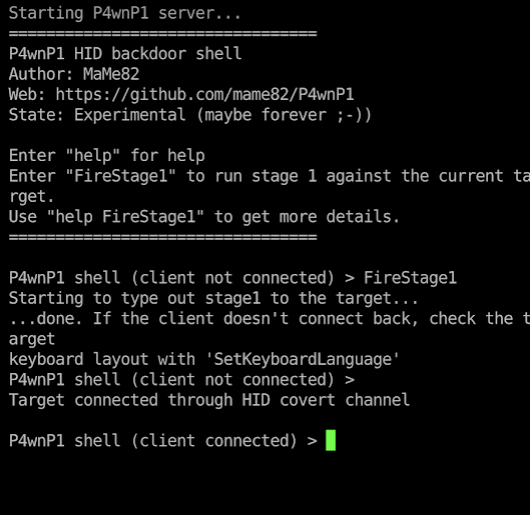
Task: Click the '...done. If the client' message
Action: click(269, 319)
